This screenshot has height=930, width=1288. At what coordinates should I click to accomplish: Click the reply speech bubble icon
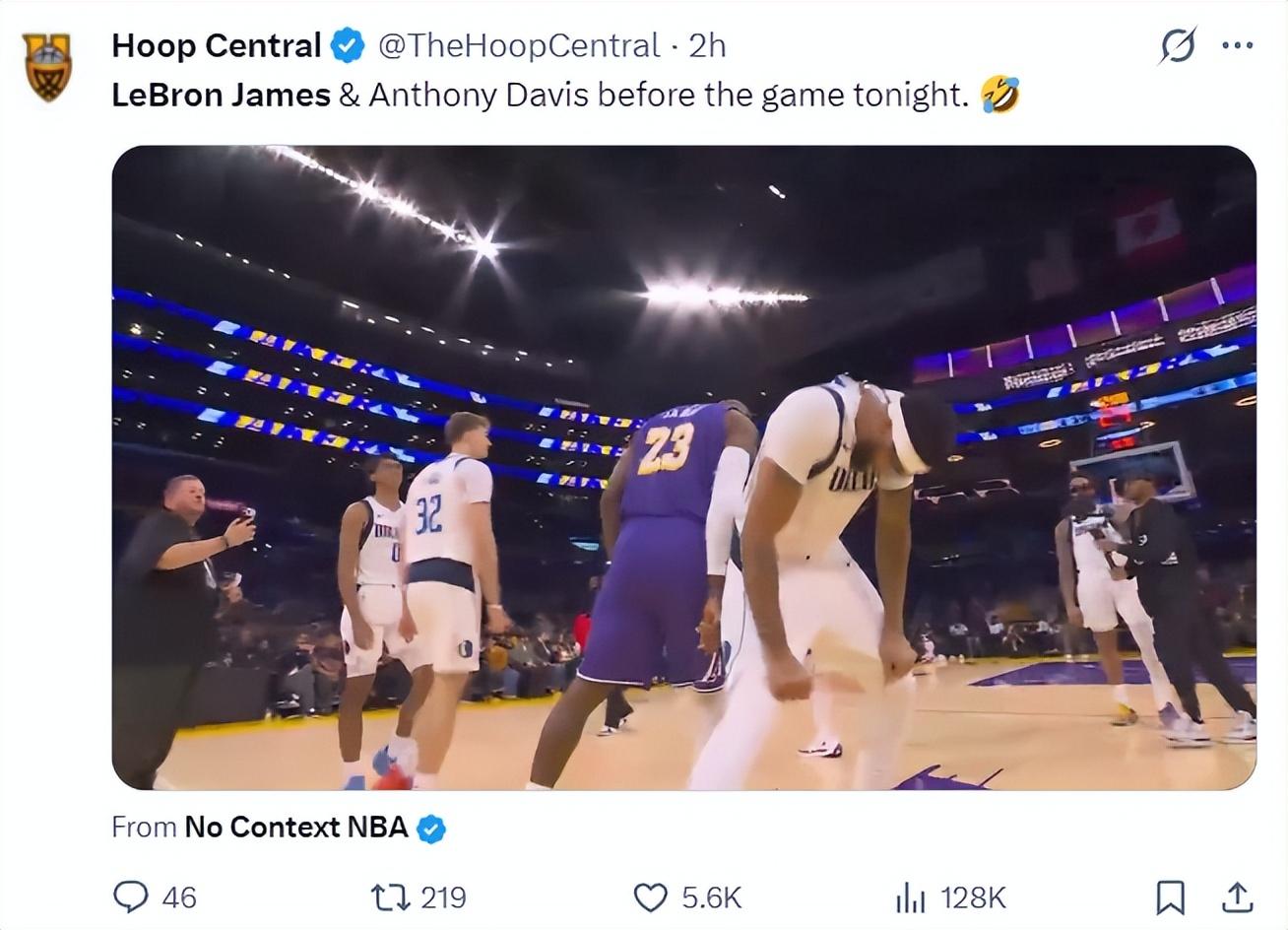130,897
